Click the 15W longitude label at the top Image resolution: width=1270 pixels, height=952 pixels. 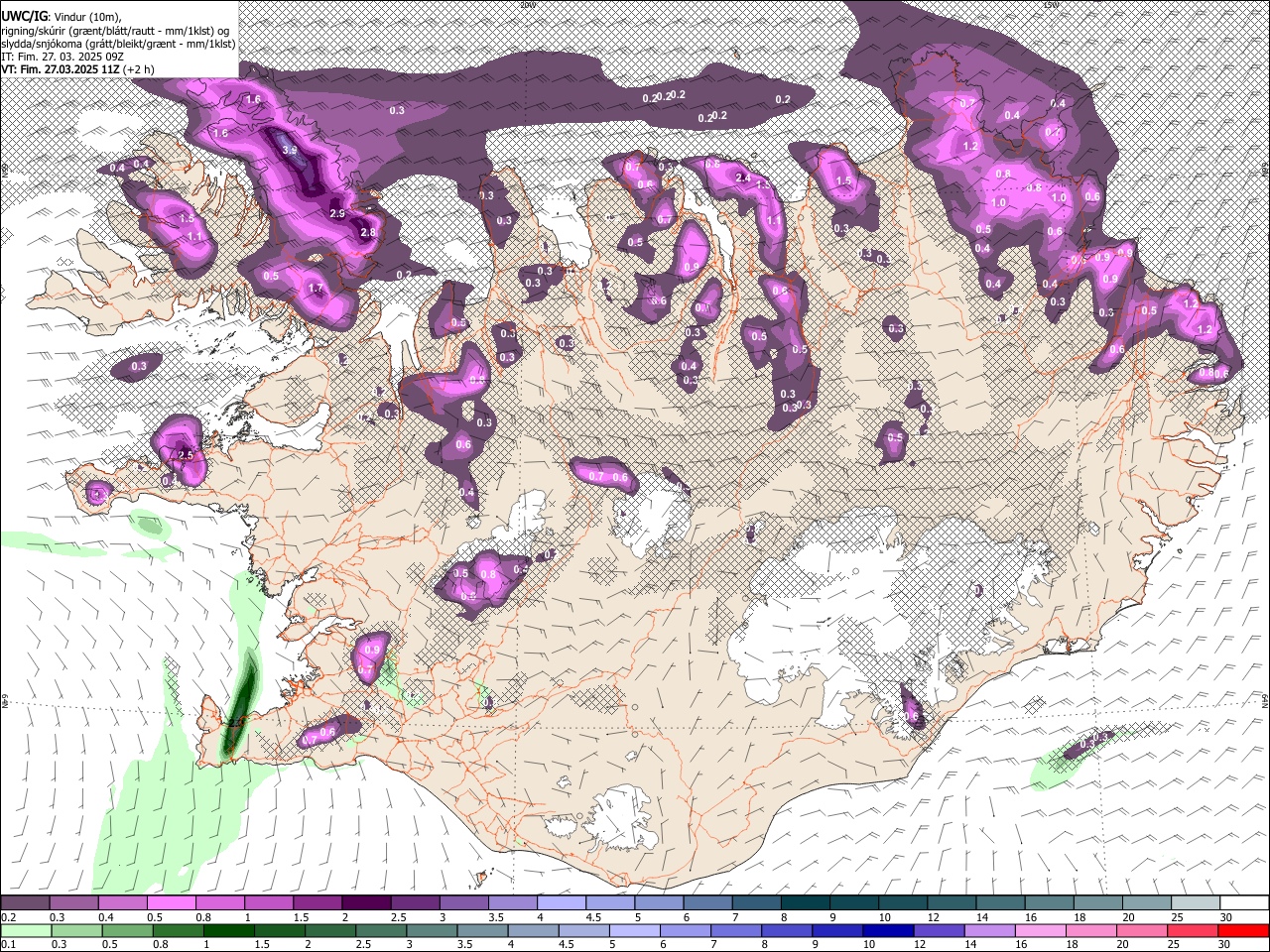(x=1051, y=5)
